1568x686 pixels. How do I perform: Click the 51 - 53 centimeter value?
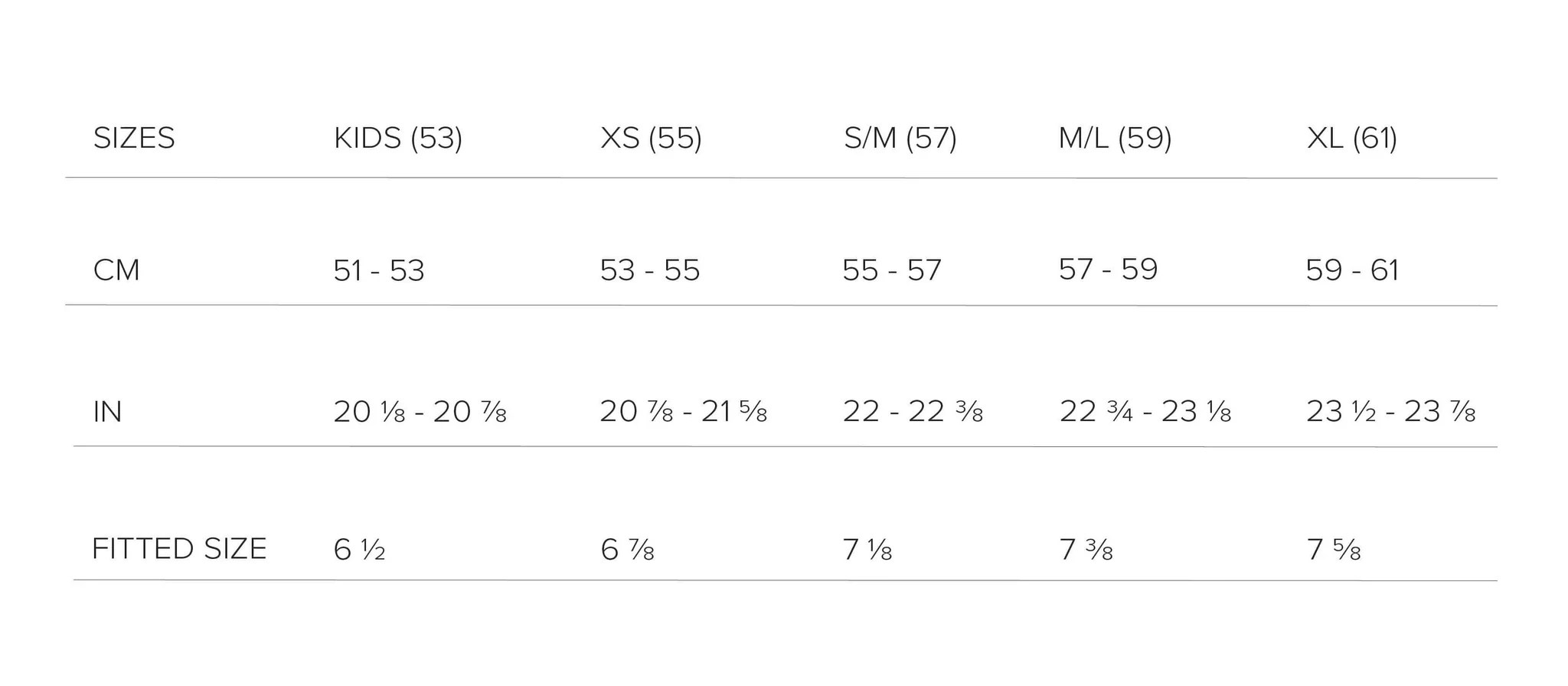(378, 270)
